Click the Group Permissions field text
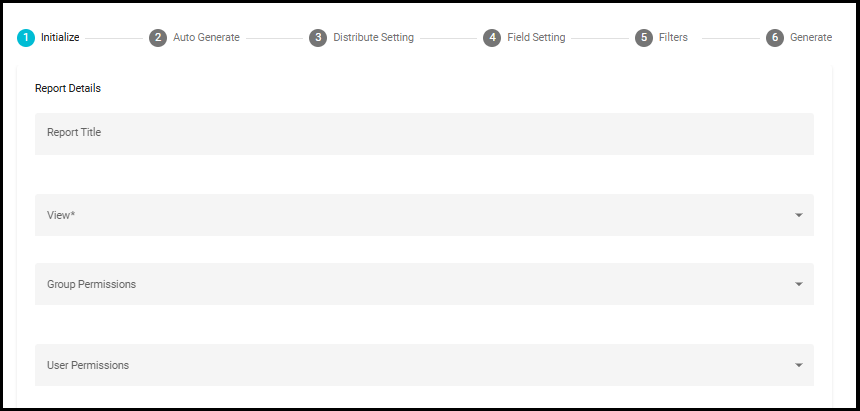The width and height of the screenshot is (860, 411). point(92,284)
